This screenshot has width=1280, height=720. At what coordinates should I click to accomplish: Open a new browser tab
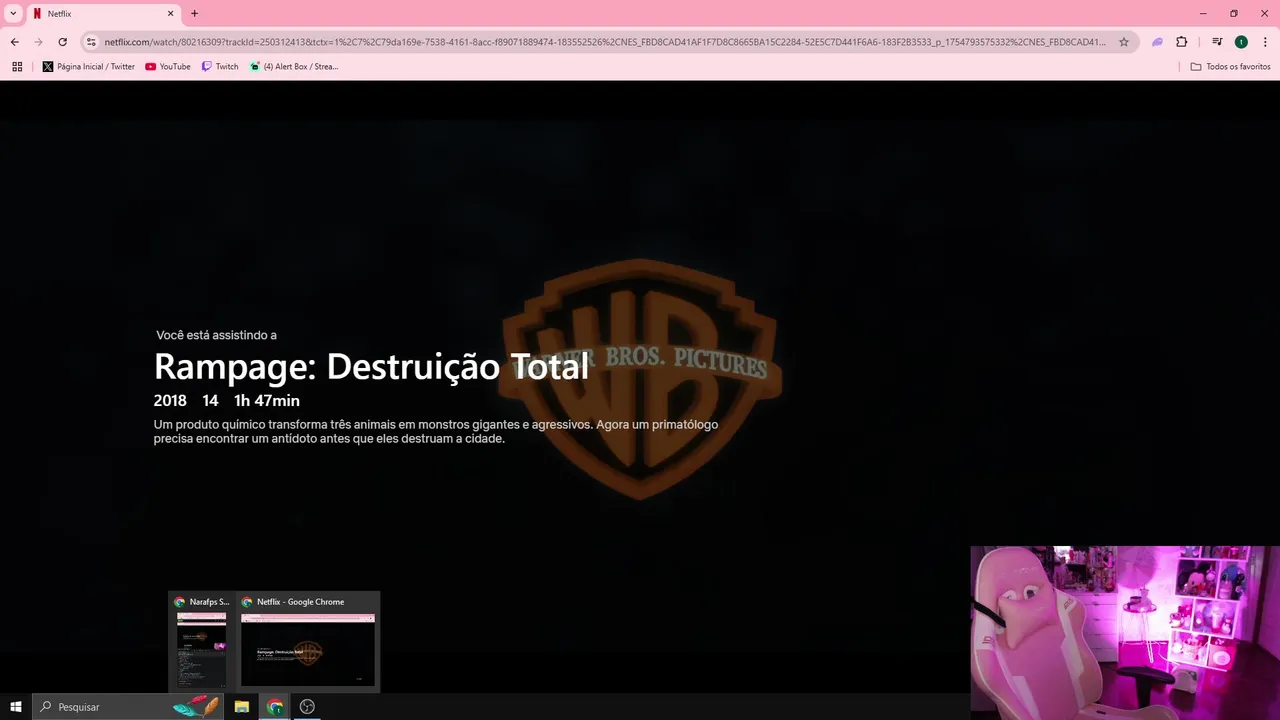[x=194, y=14]
